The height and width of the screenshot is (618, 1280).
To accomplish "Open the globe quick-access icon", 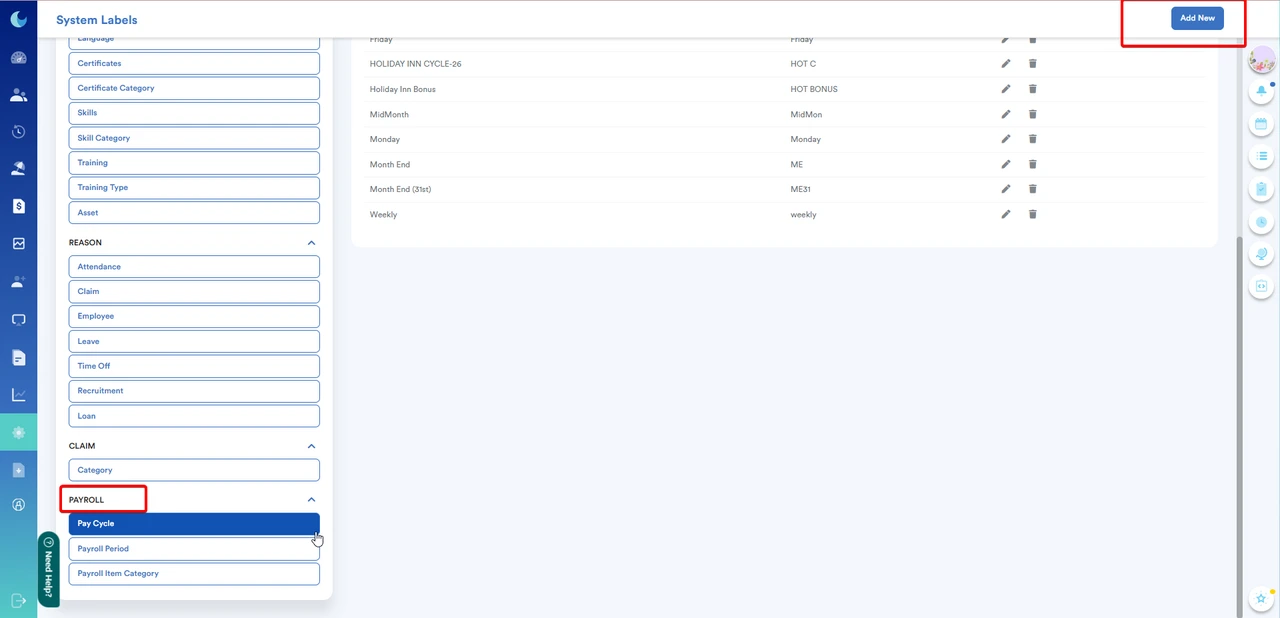I will tap(1261, 254).
